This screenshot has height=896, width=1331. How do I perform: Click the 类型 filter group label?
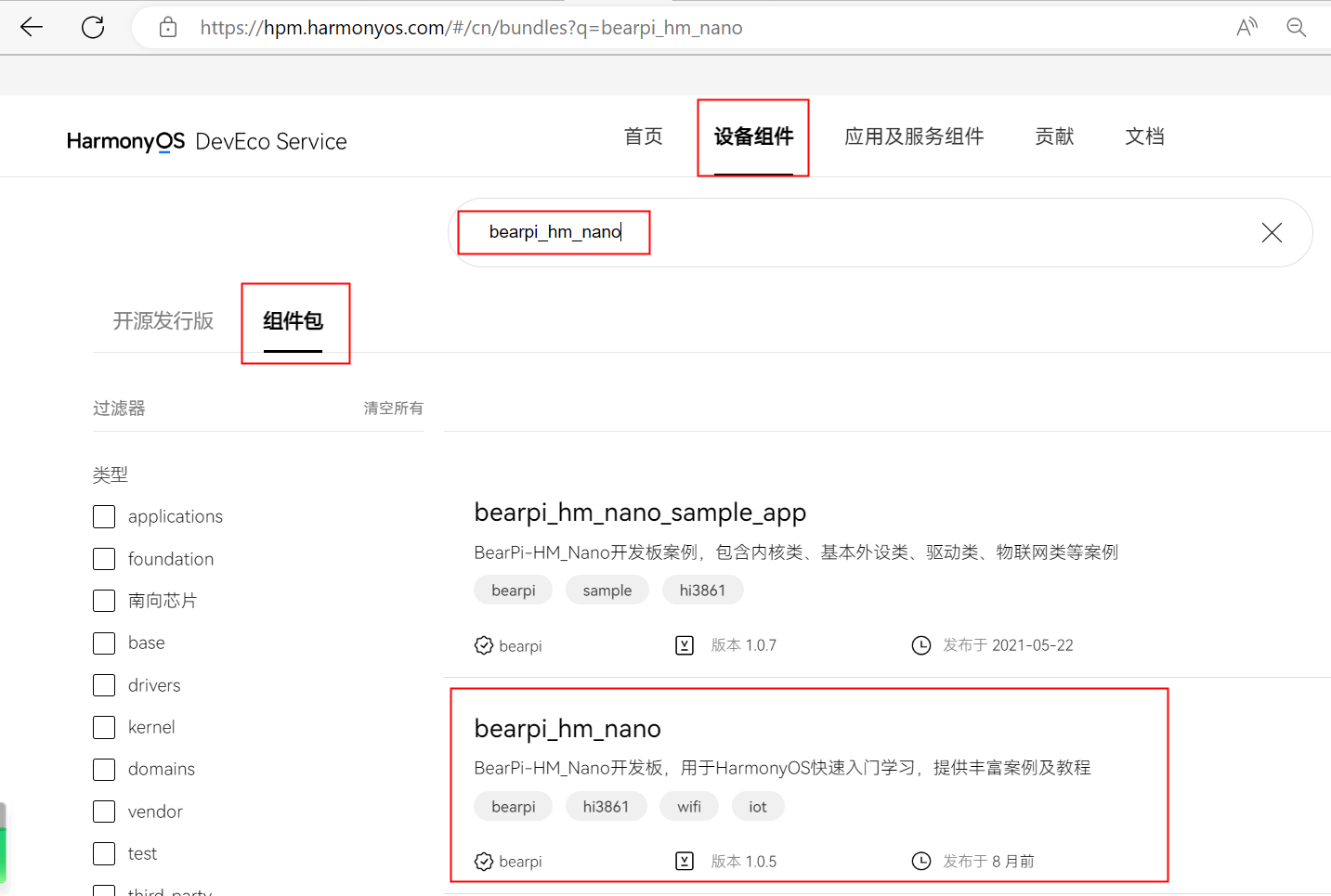111,475
